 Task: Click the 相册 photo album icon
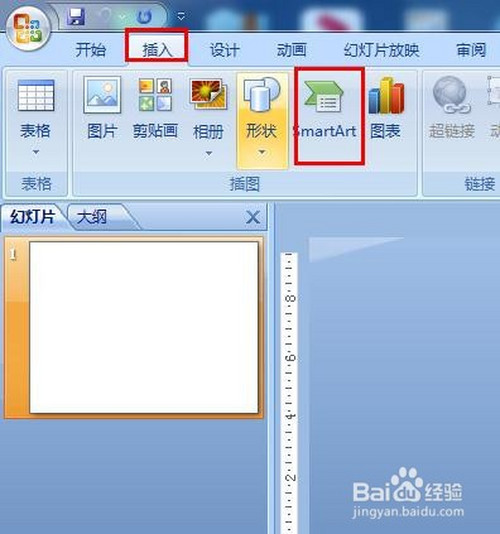click(208, 95)
